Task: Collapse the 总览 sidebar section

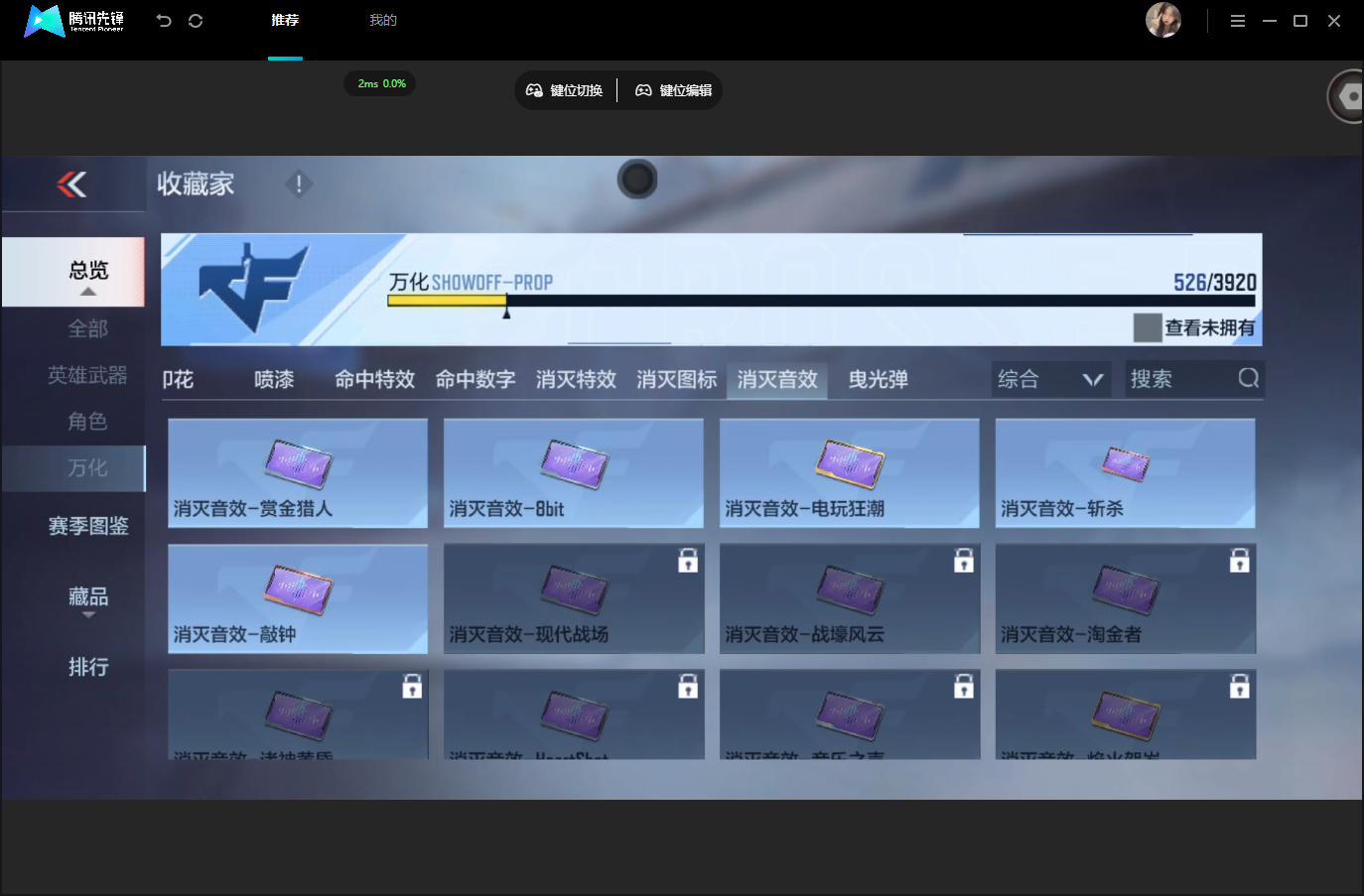Action: click(73, 273)
